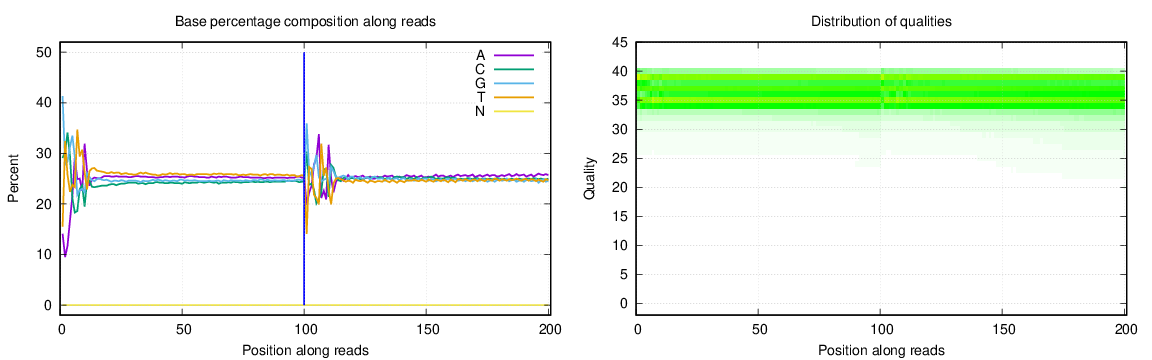
Task: Click the 150 tick on left chart x-axis
Action: pyautogui.click(x=428, y=330)
